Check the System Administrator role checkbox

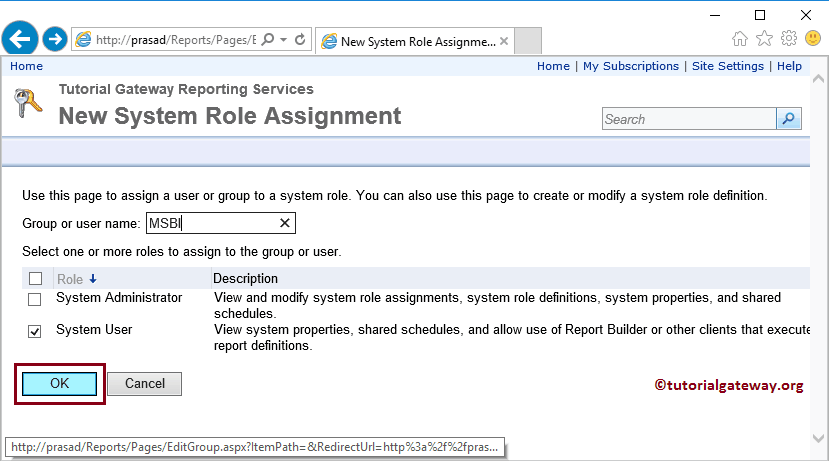pos(35,299)
